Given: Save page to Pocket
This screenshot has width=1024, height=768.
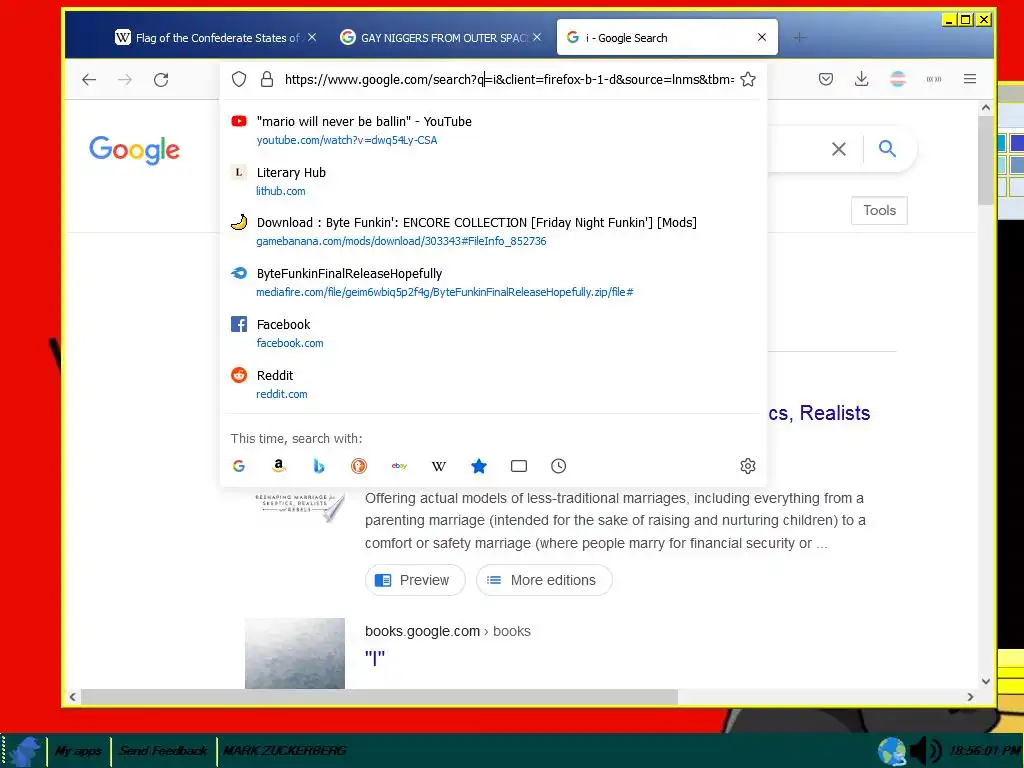Looking at the screenshot, I should 826,80.
